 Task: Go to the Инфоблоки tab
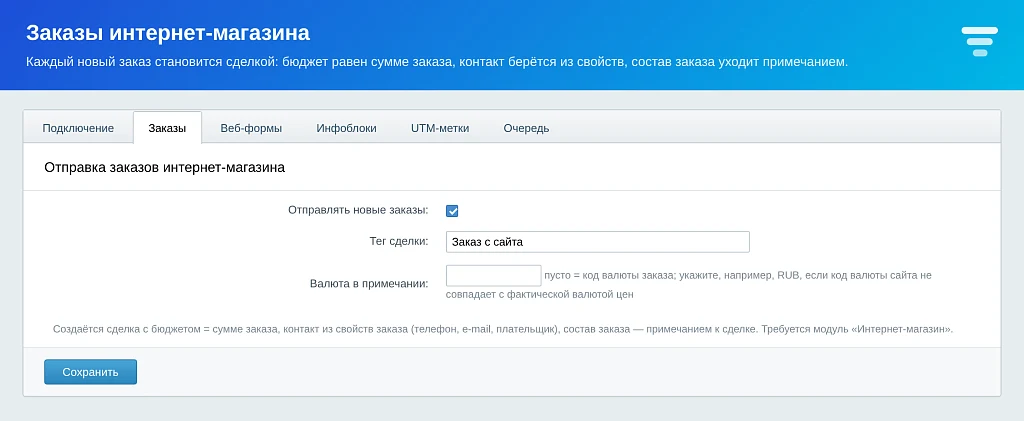pos(346,128)
